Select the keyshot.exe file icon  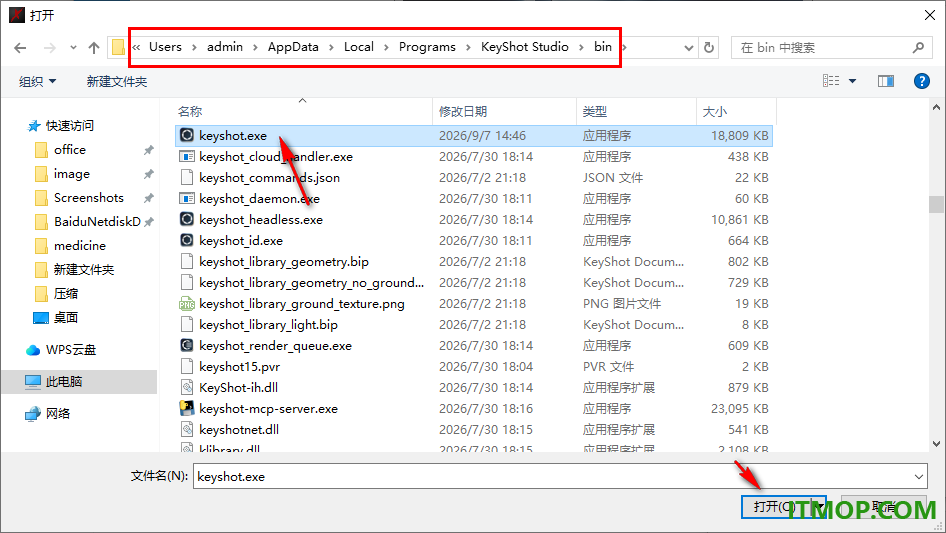187,135
